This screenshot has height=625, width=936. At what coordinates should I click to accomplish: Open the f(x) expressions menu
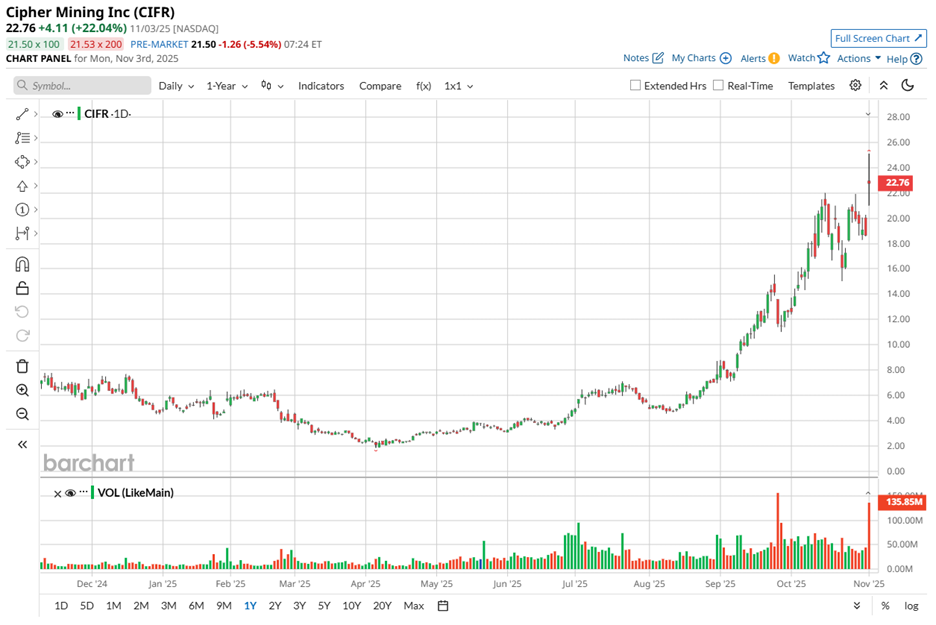pos(423,86)
